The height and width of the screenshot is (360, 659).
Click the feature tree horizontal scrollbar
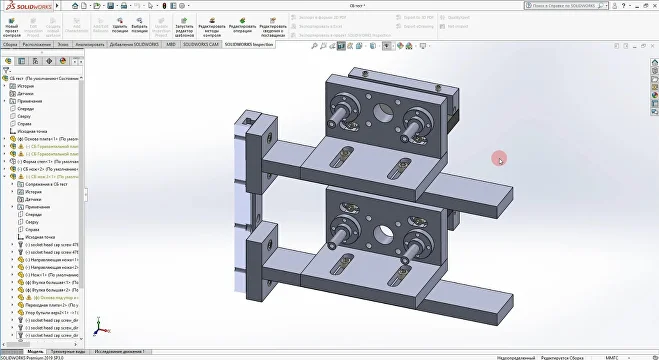(40, 344)
